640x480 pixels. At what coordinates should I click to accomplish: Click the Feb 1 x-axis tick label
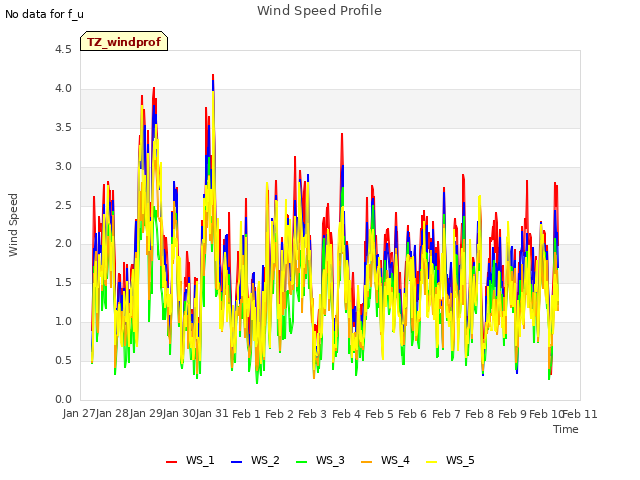pyautogui.click(x=246, y=414)
